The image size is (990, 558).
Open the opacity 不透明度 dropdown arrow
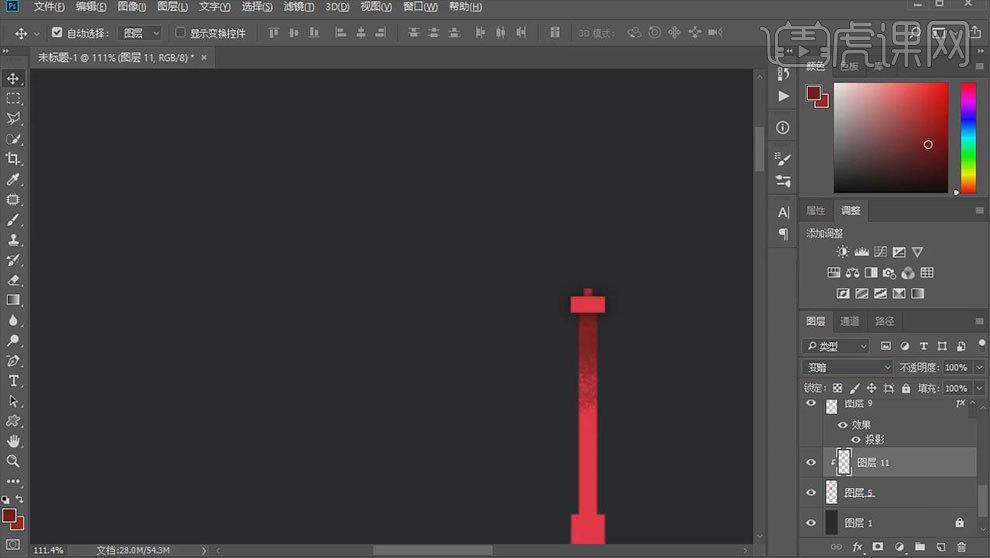pyautogui.click(x=979, y=367)
